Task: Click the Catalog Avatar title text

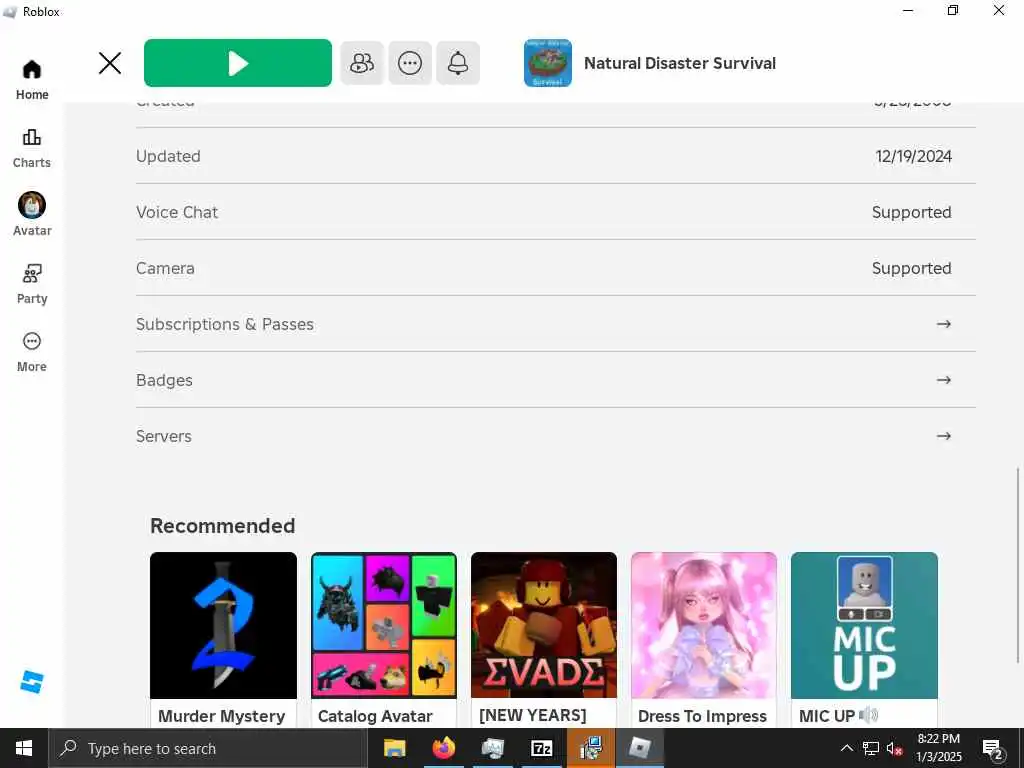Action: (375, 716)
